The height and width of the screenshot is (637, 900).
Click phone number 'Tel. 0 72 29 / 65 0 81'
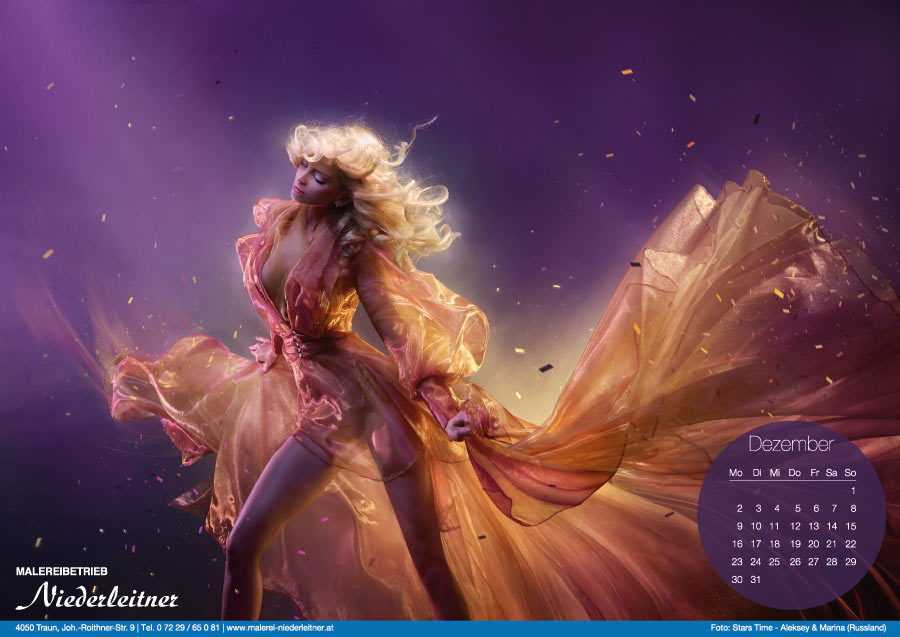[x=180, y=628]
